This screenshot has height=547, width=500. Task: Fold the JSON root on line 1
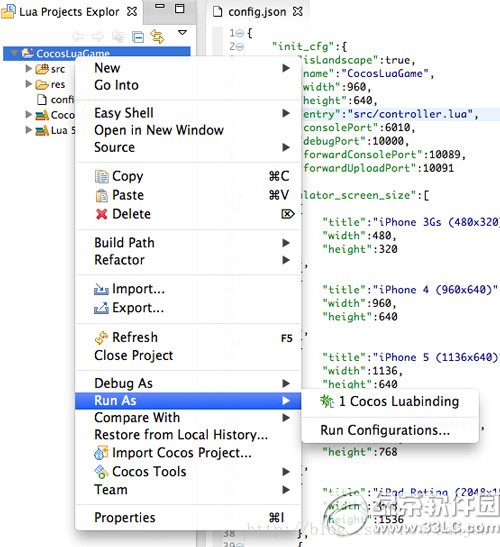[x=239, y=33]
